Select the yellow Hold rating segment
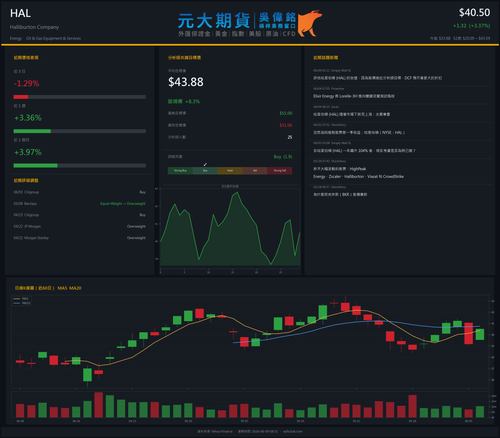The height and width of the screenshot is (438, 500). pyautogui.click(x=230, y=171)
